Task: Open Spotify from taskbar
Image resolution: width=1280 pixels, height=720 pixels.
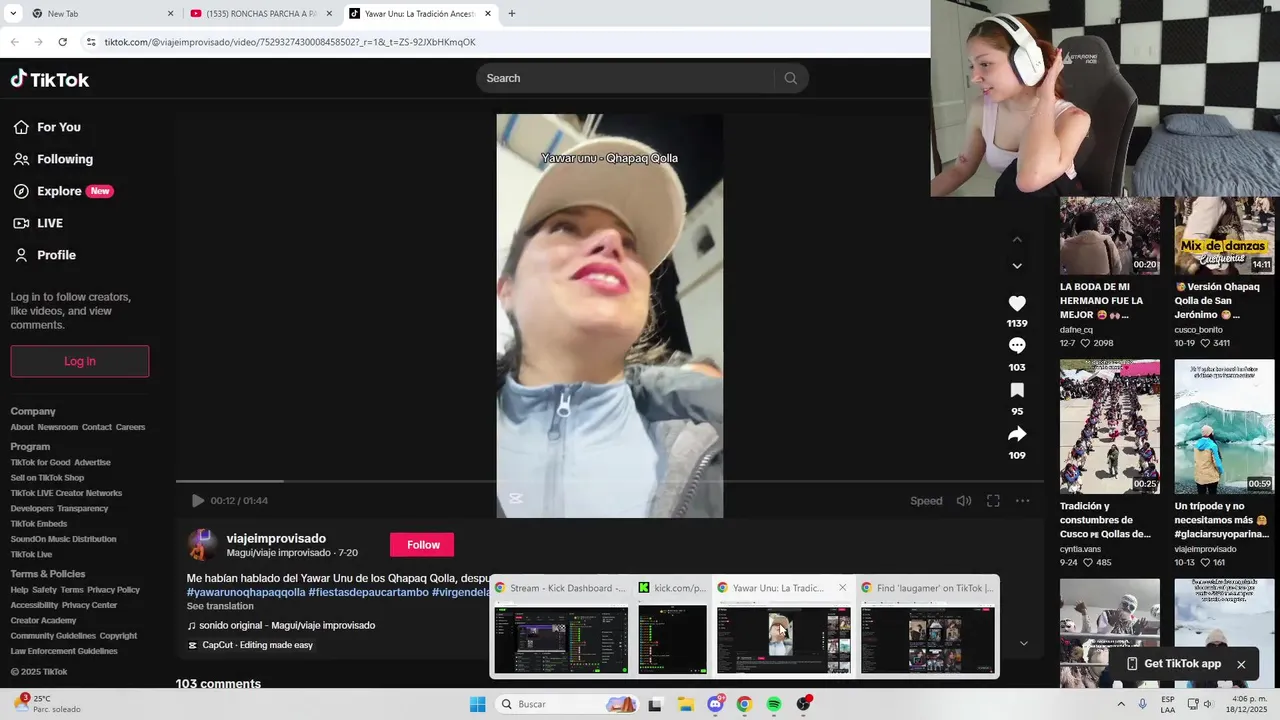Action: click(x=774, y=704)
